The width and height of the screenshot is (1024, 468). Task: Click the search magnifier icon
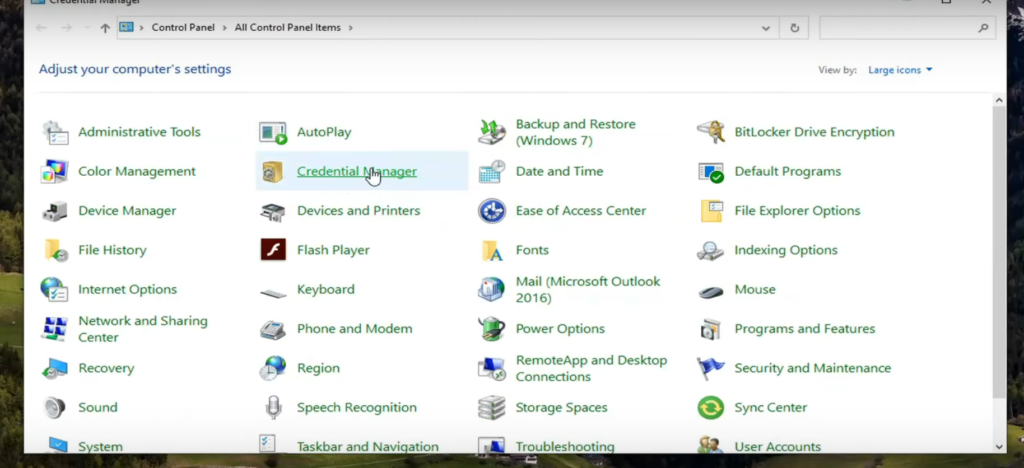pos(983,28)
